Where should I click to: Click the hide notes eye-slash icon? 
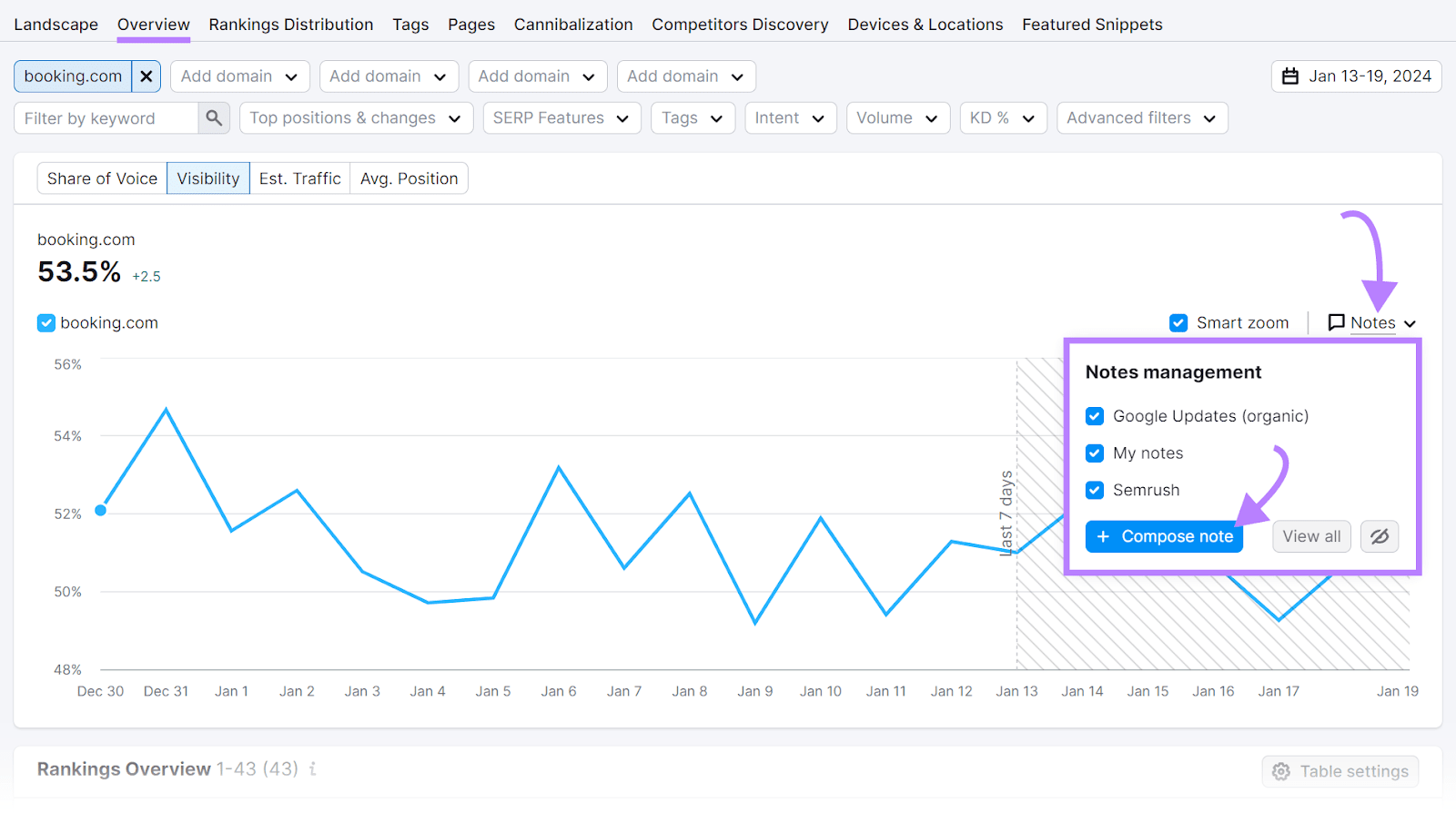[x=1380, y=536]
